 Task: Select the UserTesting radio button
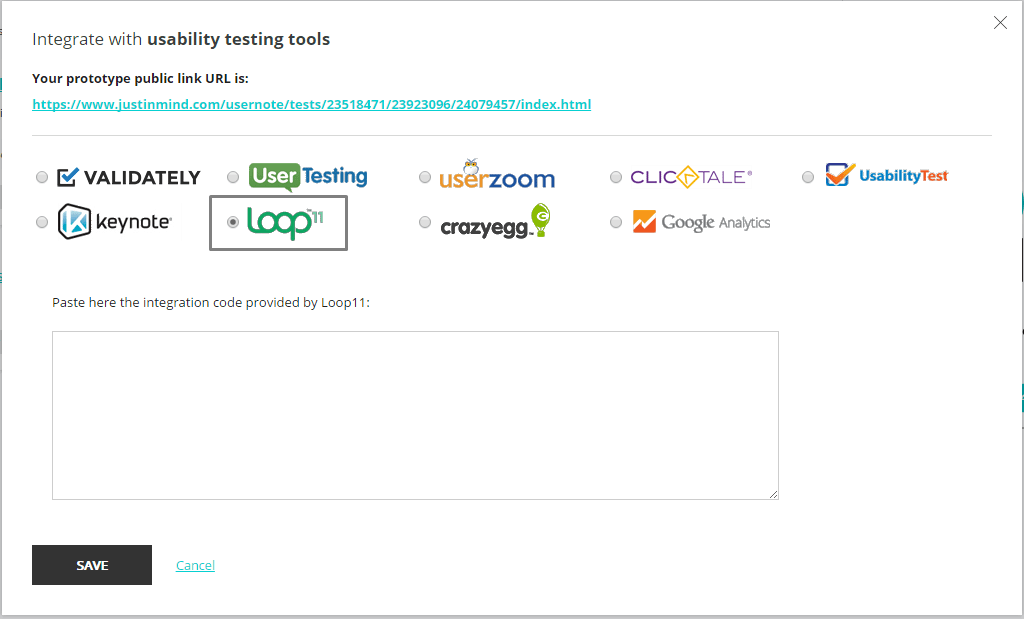(233, 177)
